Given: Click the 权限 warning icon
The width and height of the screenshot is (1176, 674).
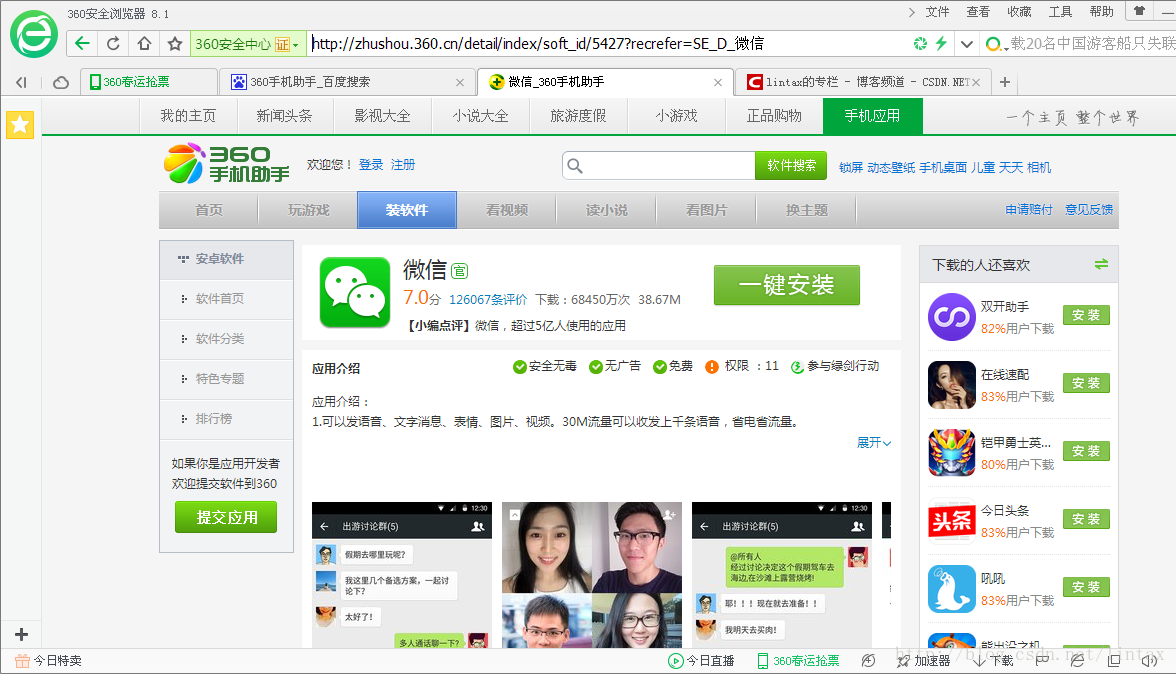Looking at the screenshot, I should coord(712,367).
